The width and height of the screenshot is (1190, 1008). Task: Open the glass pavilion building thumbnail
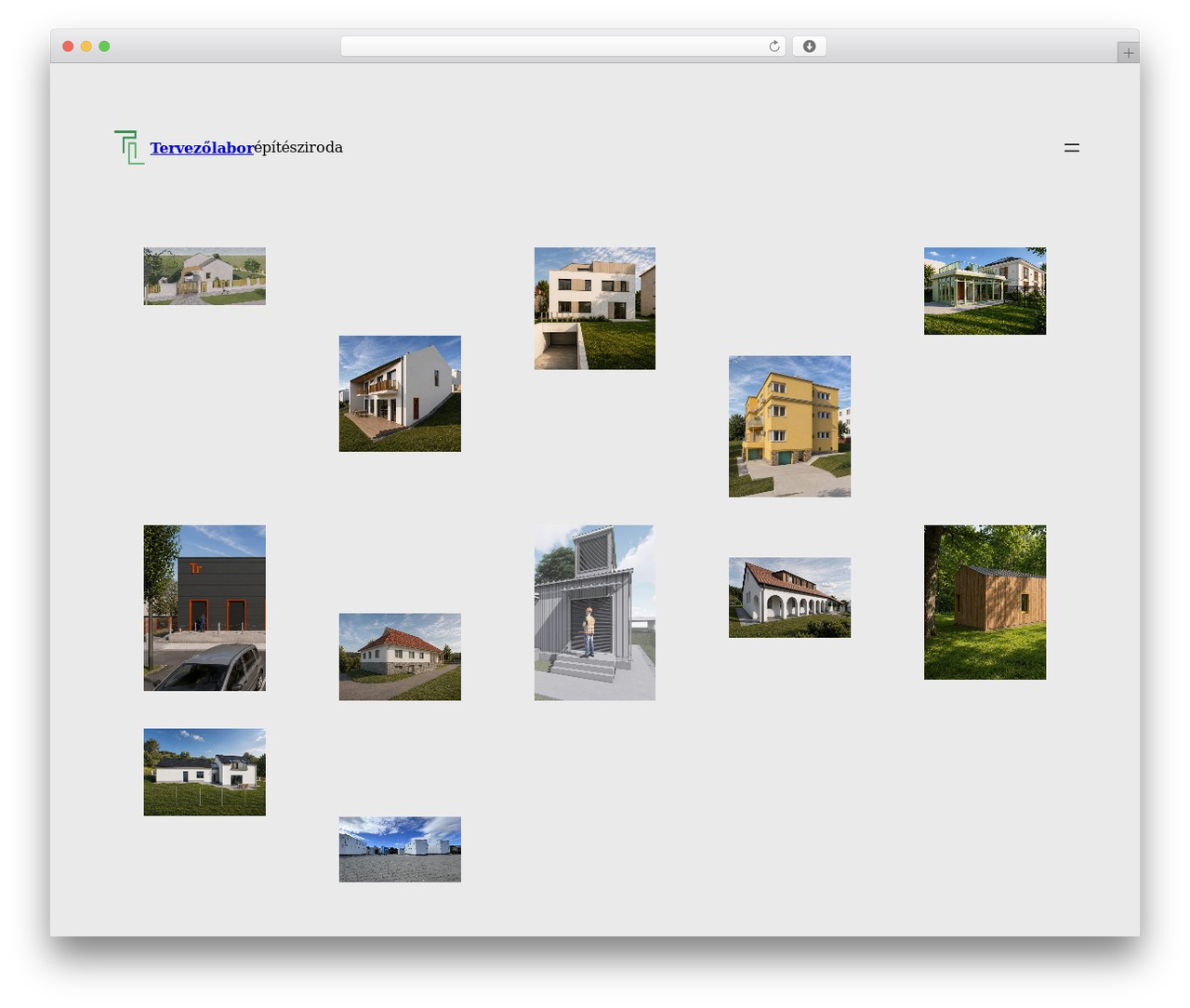click(x=985, y=291)
